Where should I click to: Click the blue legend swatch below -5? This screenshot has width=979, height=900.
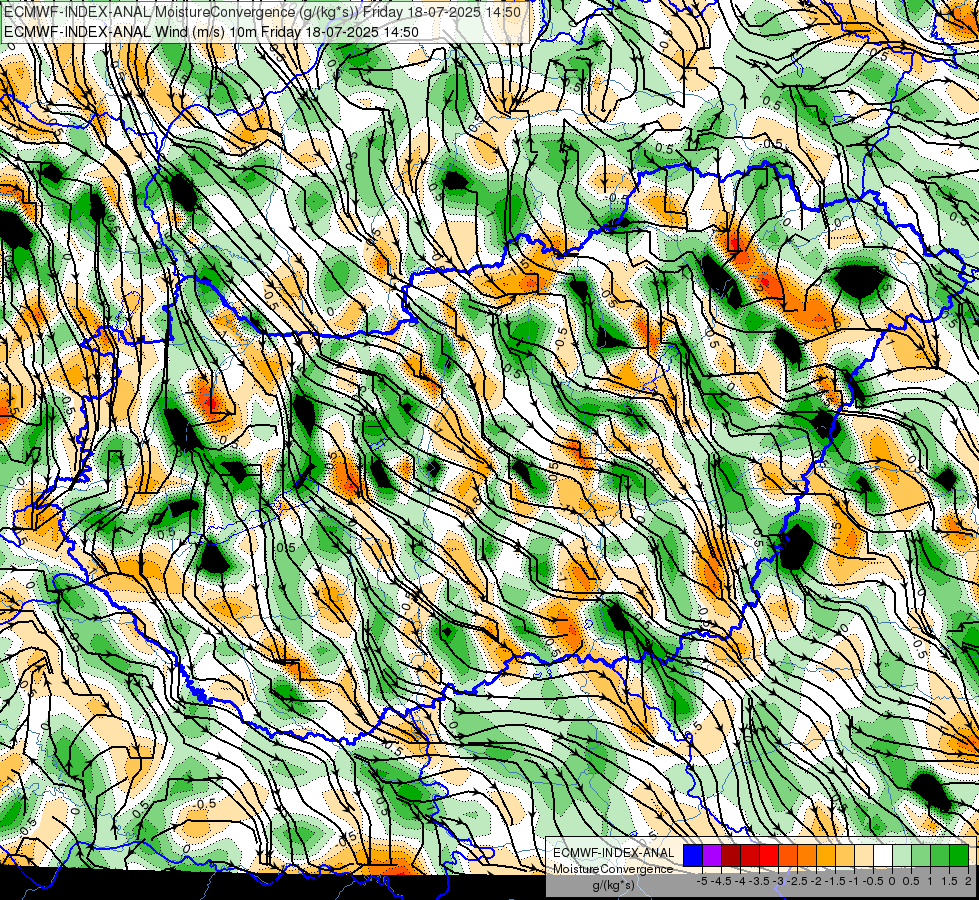click(x=693, y=855)
